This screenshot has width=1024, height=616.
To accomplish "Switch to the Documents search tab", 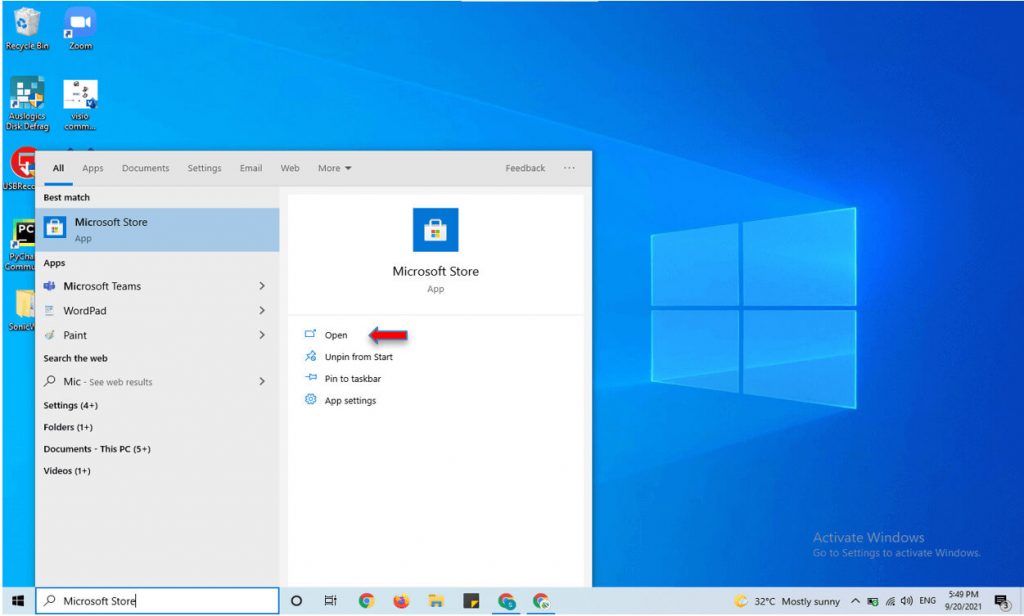I will click(x=145, y=168).
